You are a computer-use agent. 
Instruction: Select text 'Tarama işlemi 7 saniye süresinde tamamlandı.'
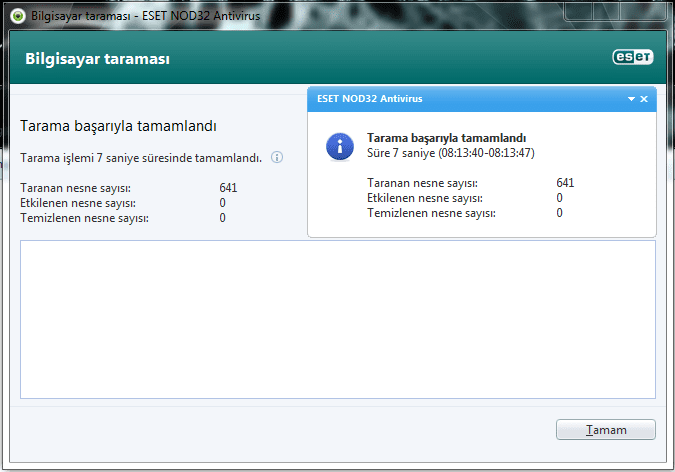pyautogui.click(x=141, y=158)
